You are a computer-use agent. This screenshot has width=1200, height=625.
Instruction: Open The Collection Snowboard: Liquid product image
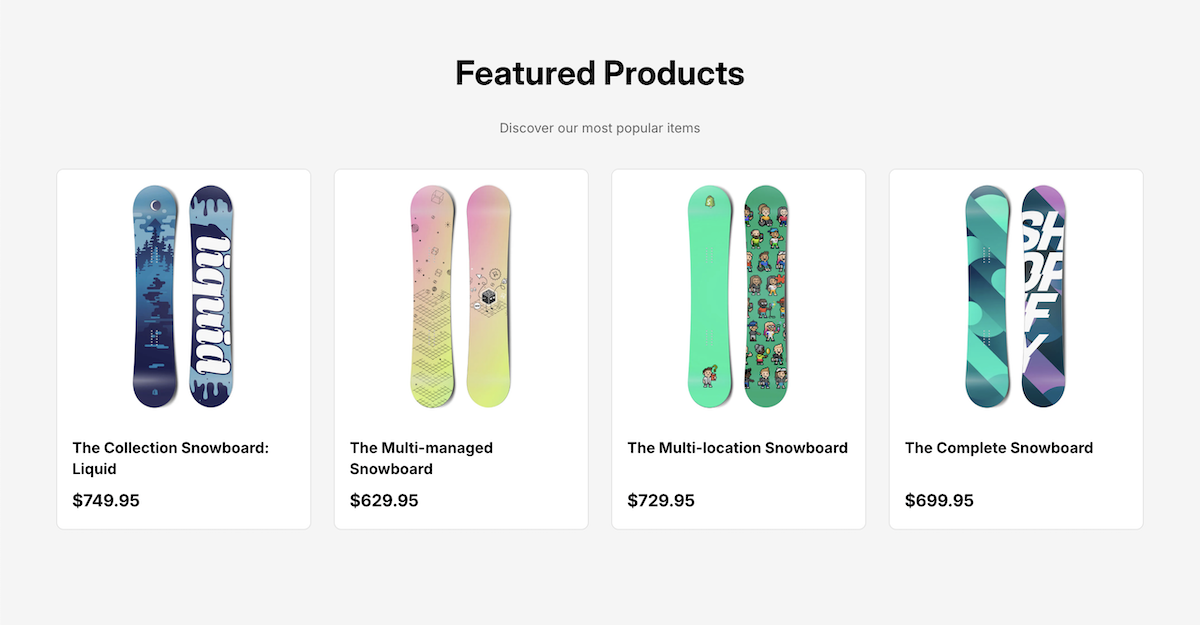coord(183,295)
